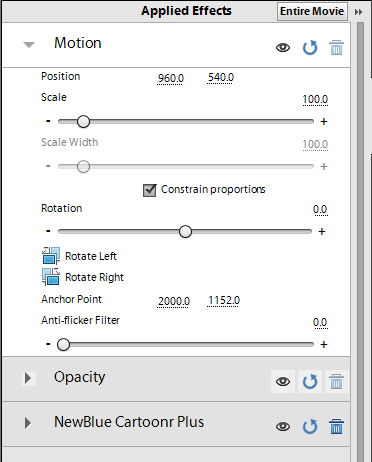The width and height of the screenshot is (372, 462).
Task: Click the Rotate Left label
Action: 91,256
